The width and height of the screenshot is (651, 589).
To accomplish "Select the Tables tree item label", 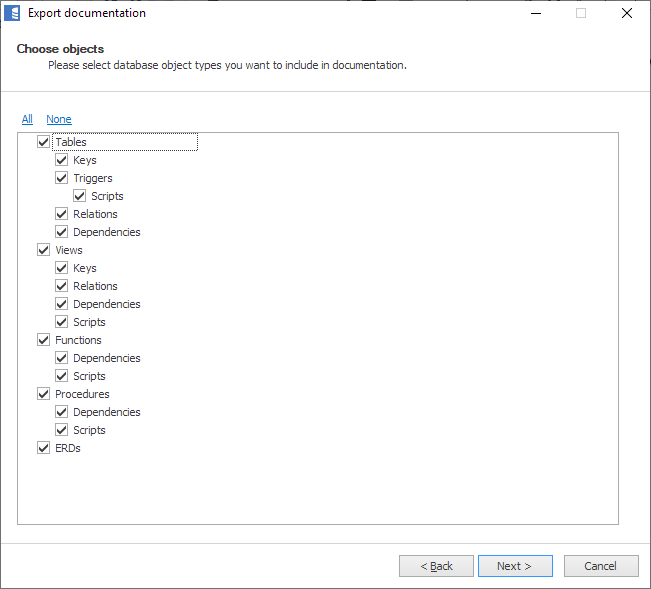I will coord(71,142).
